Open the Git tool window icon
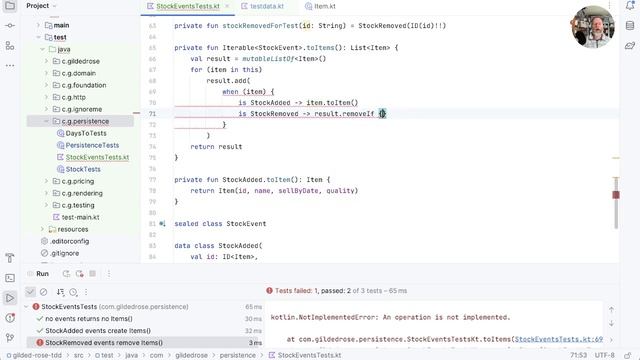The image size is (640, 360). pos(10,338)
